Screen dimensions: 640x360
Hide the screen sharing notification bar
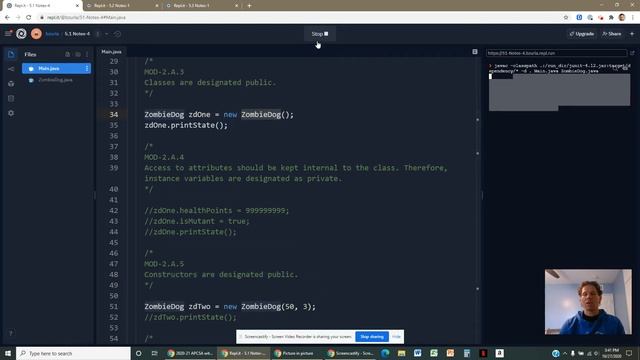coord(396,337)
